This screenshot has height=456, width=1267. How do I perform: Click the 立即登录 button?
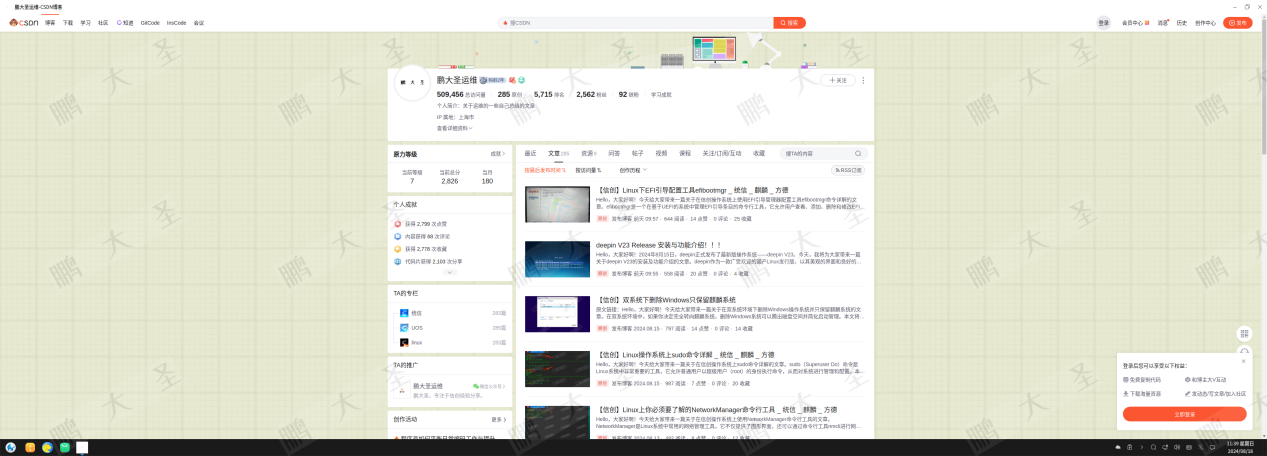[x=1184, y=414]
